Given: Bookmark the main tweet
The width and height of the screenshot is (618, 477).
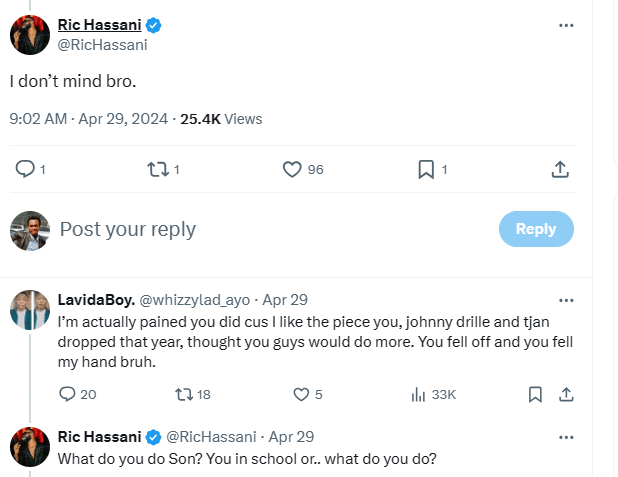Looking at the screenshot, I should pyautogui.click(x=426, y=170).
